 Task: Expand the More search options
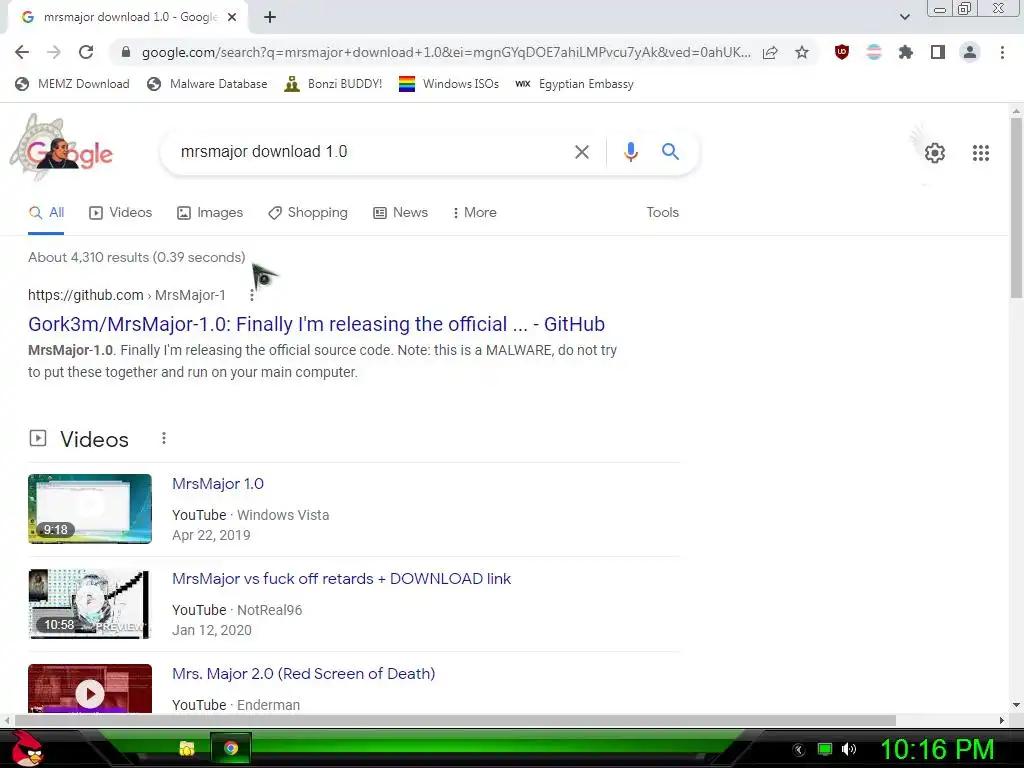pos(475,213)
